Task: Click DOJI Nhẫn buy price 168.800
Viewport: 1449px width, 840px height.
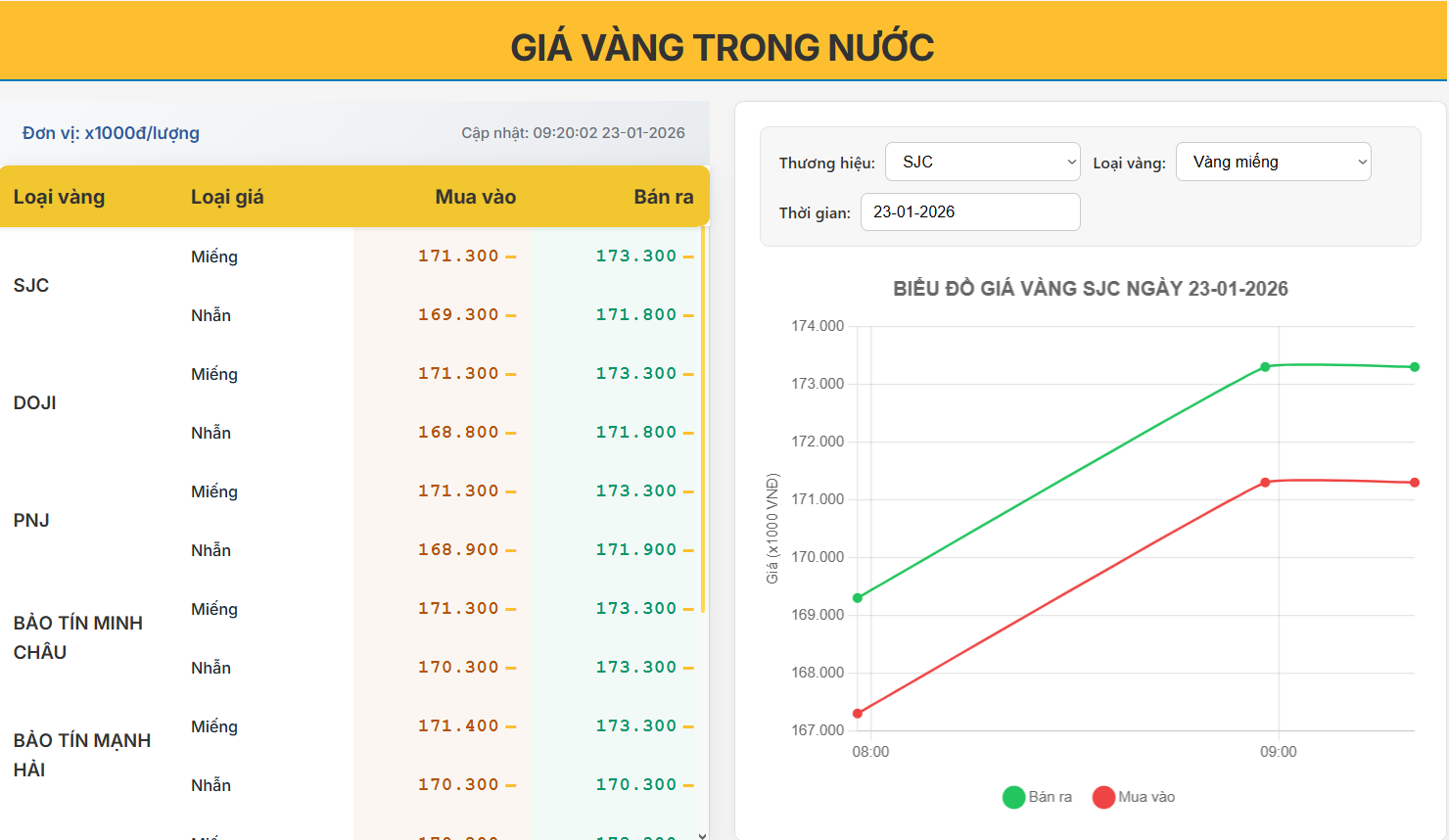Action: [458, 432]
